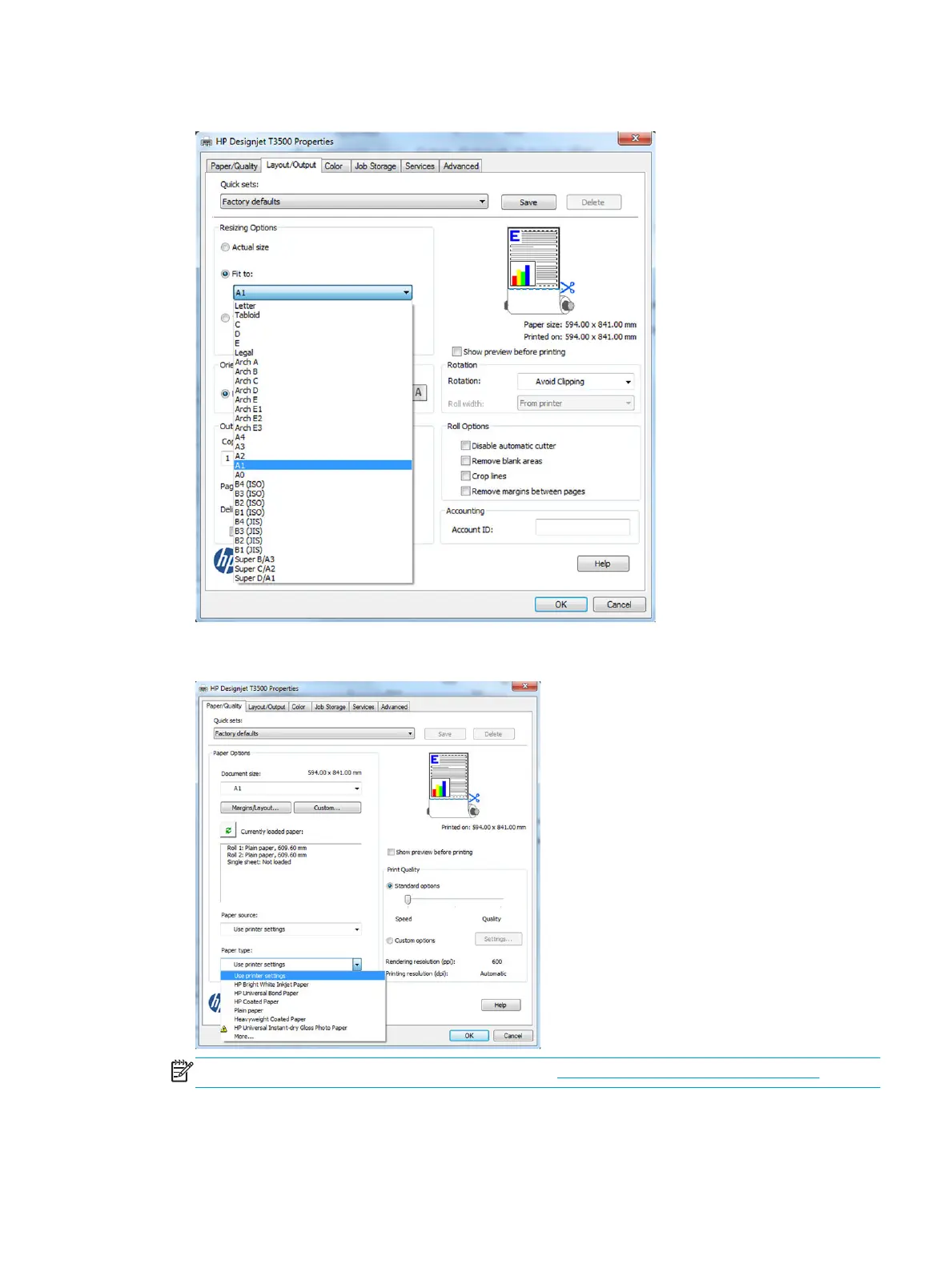The width and height of the screenshot is (952, 1268).
Task: Check Disable automatic cutter
Action: (465, 446)
